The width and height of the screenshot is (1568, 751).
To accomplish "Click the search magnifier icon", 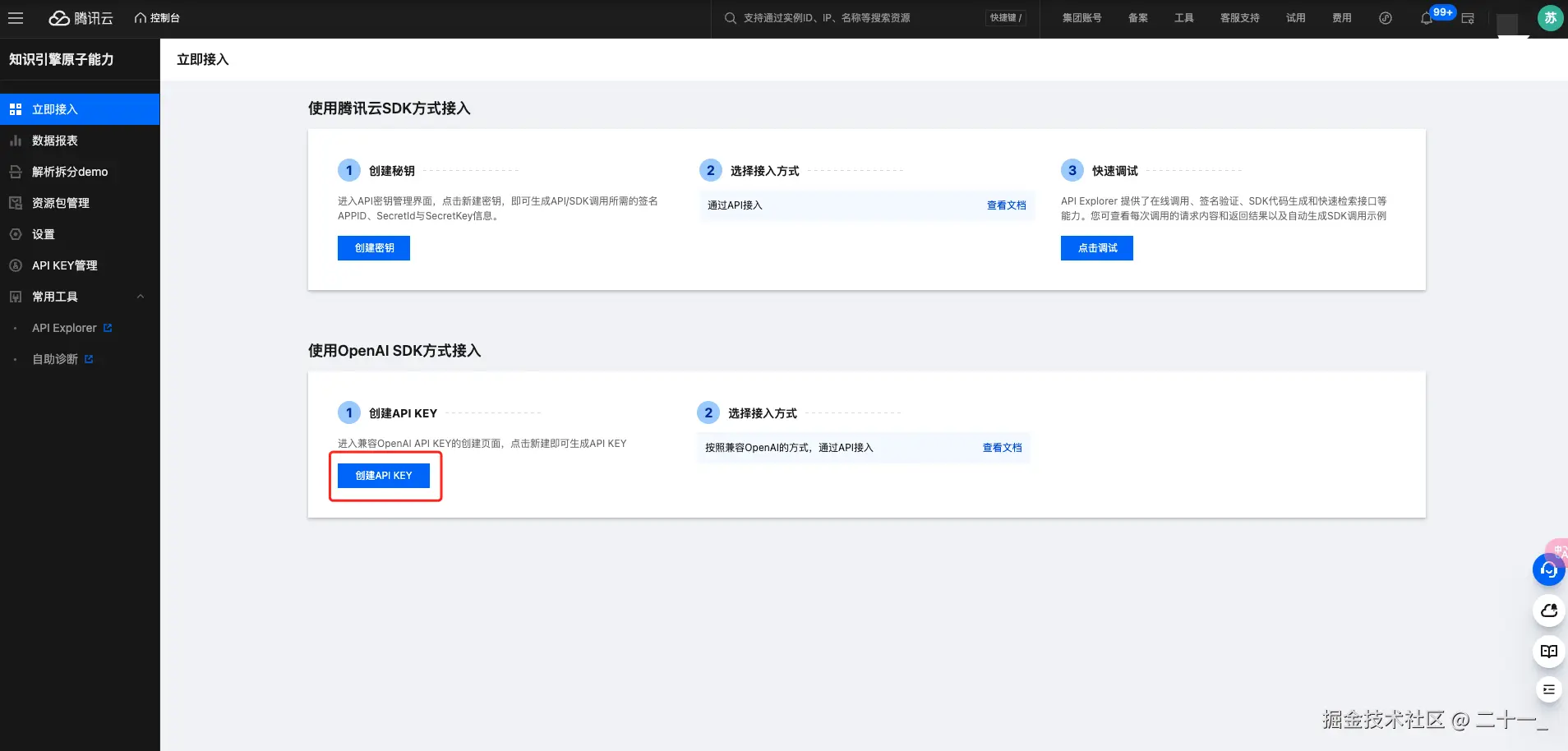I will (x=730, y=18).
